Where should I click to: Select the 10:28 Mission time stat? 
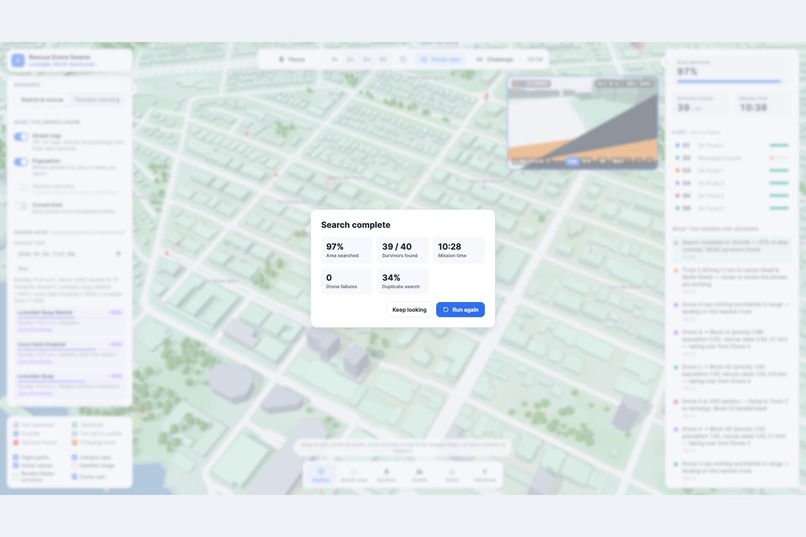coord(459,250)
